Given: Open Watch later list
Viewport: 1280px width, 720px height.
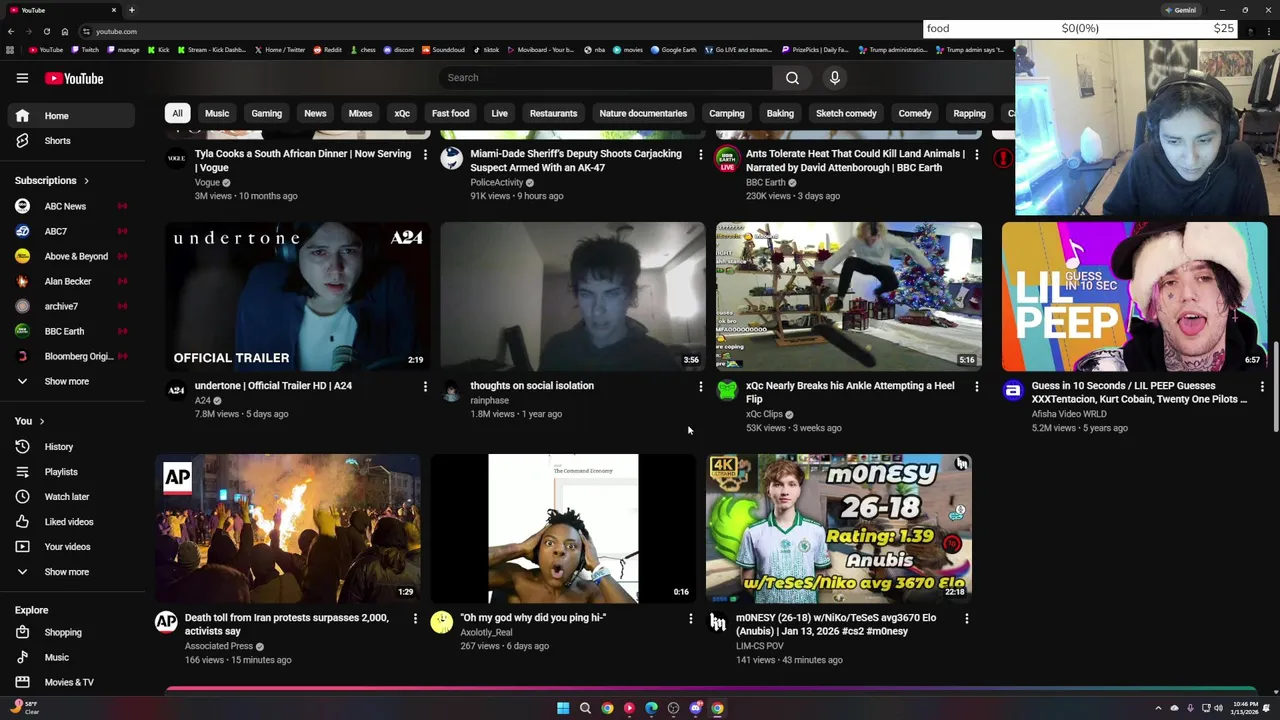Looking at the screenshot, I should point(67,497).
